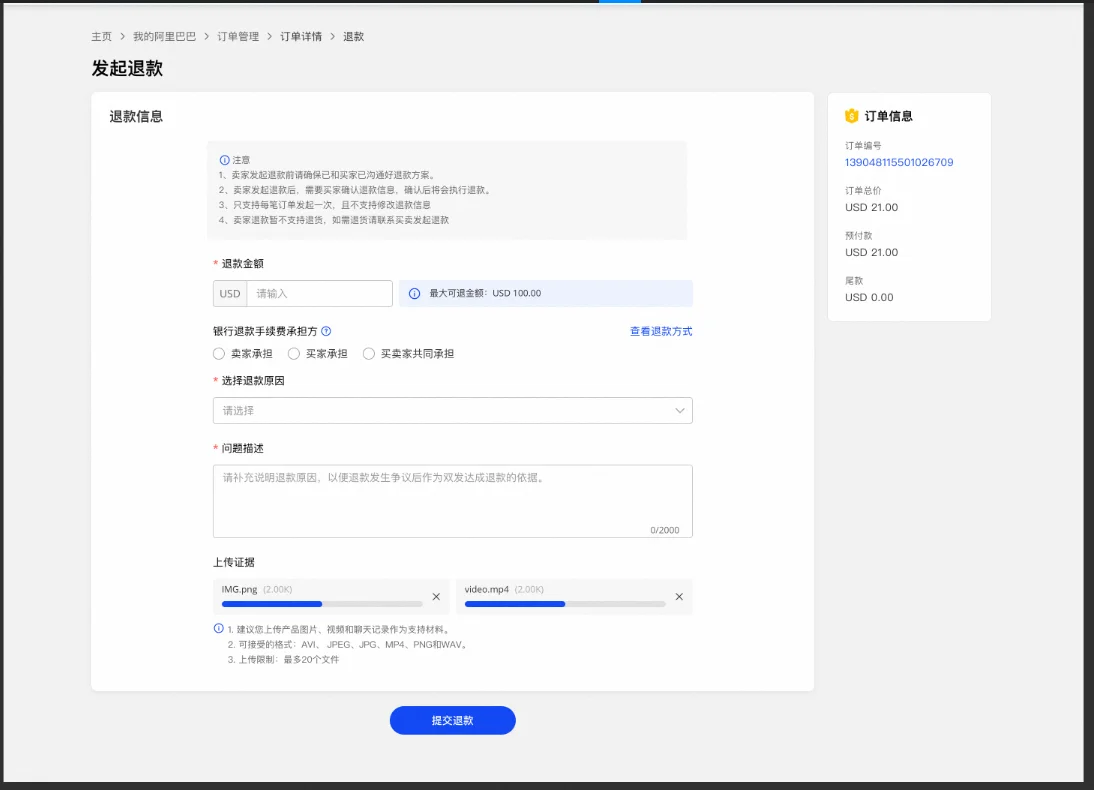This screenshot has width=1094, height=790.
Task: Open 我的阿里巴巴 breadcrumb link
Action: click(164, 37)
